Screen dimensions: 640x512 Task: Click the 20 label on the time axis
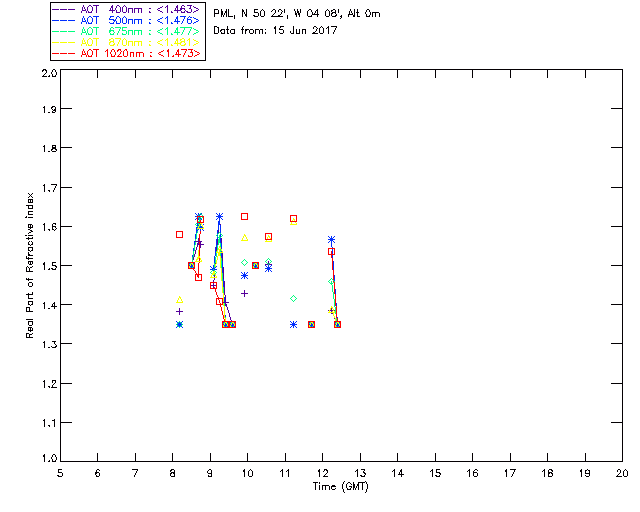[x=622, y=474]
